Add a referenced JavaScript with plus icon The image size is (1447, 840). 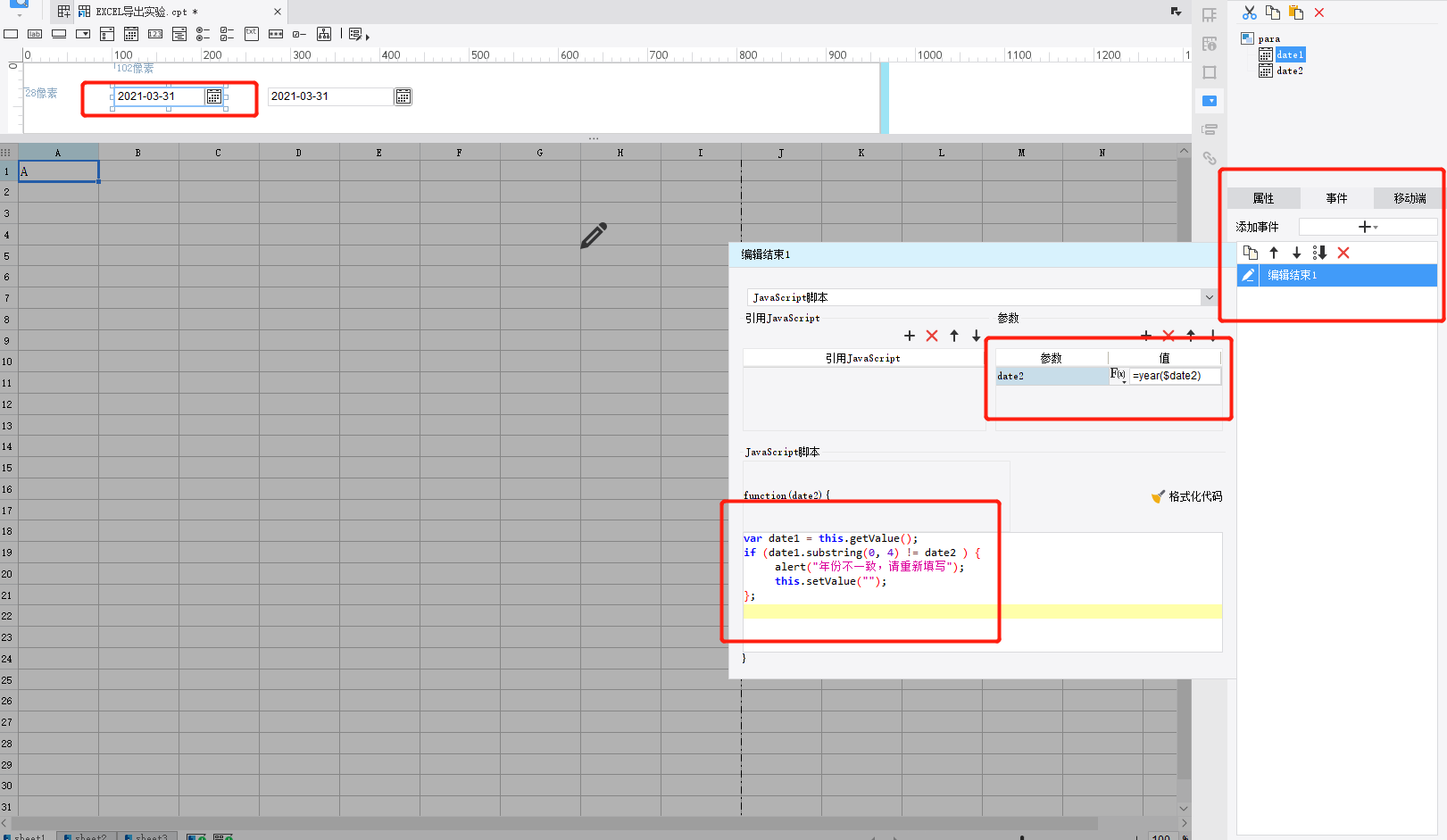[909, 336]
